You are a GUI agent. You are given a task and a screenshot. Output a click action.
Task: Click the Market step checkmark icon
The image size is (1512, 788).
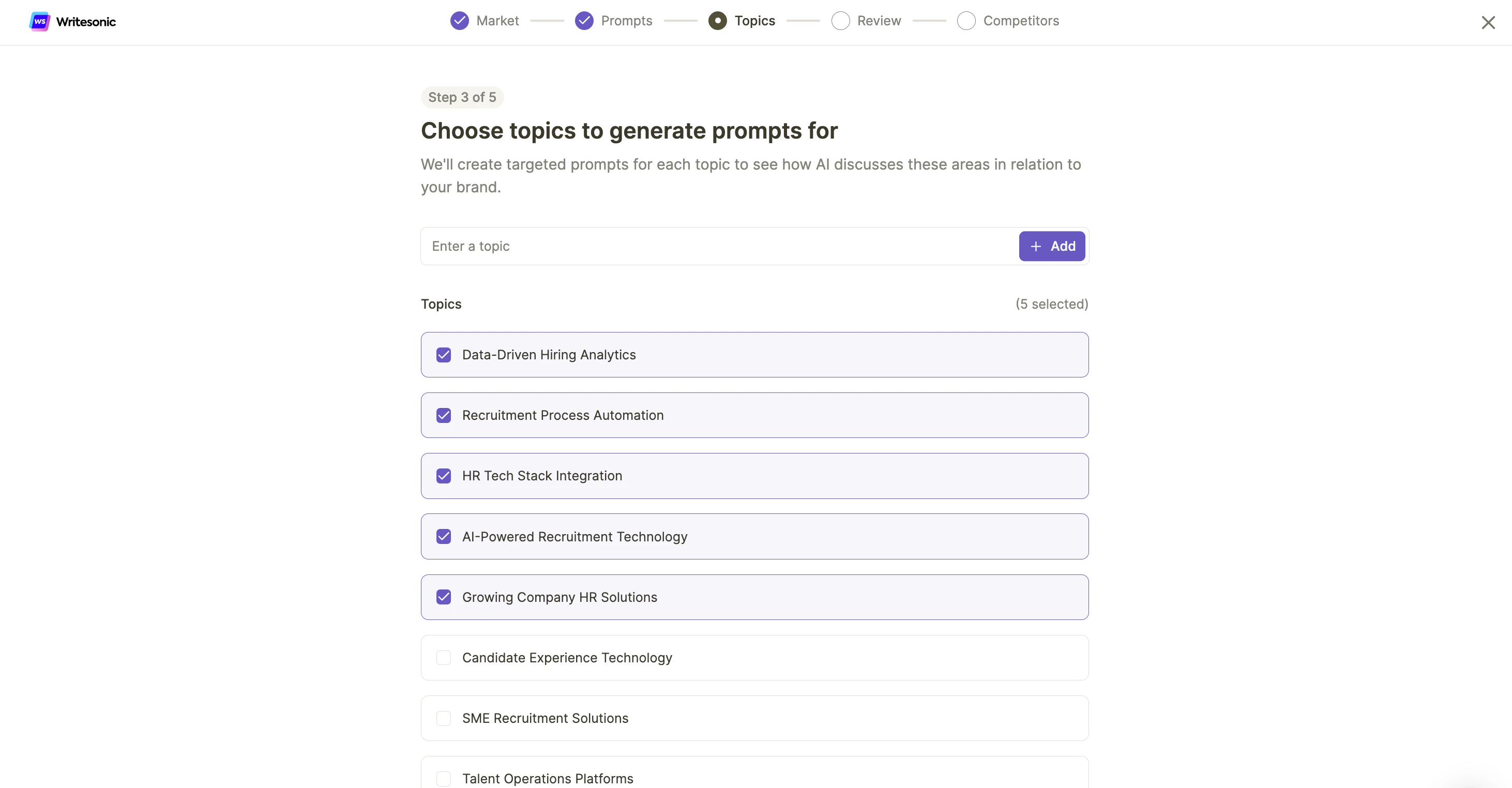click(460, 21)
